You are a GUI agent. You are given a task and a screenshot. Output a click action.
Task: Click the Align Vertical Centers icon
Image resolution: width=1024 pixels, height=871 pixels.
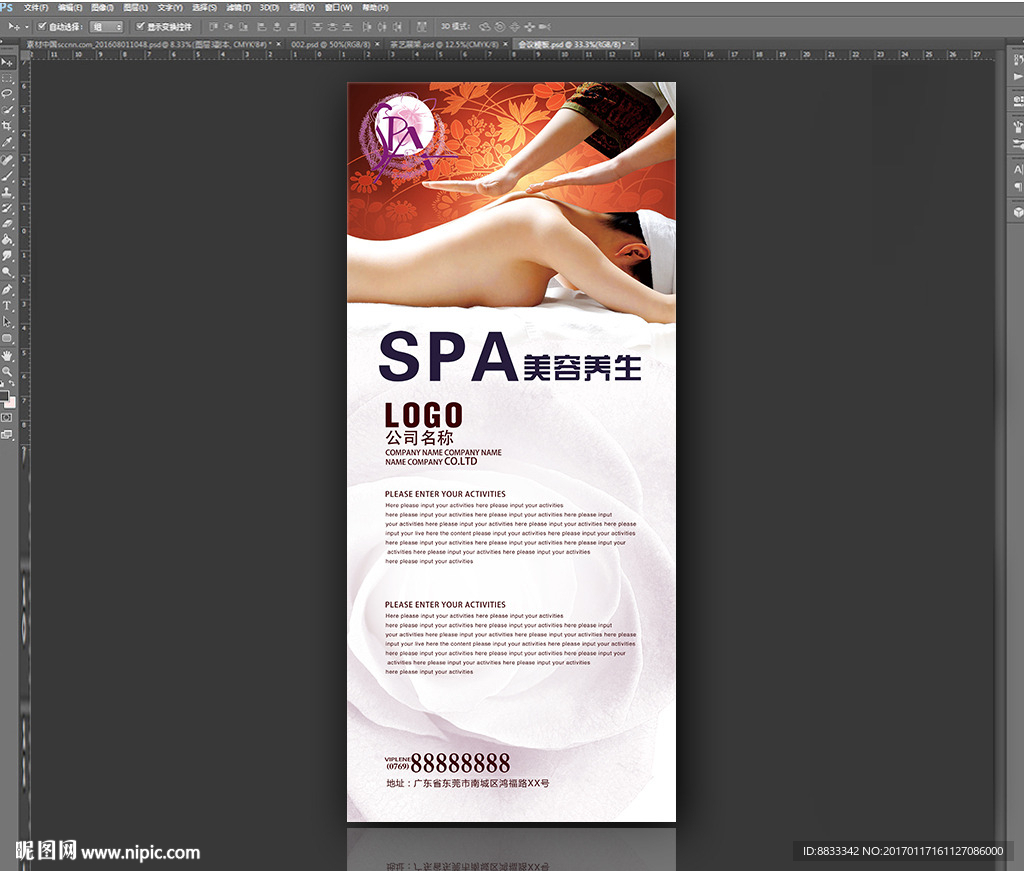coord(229,27)
